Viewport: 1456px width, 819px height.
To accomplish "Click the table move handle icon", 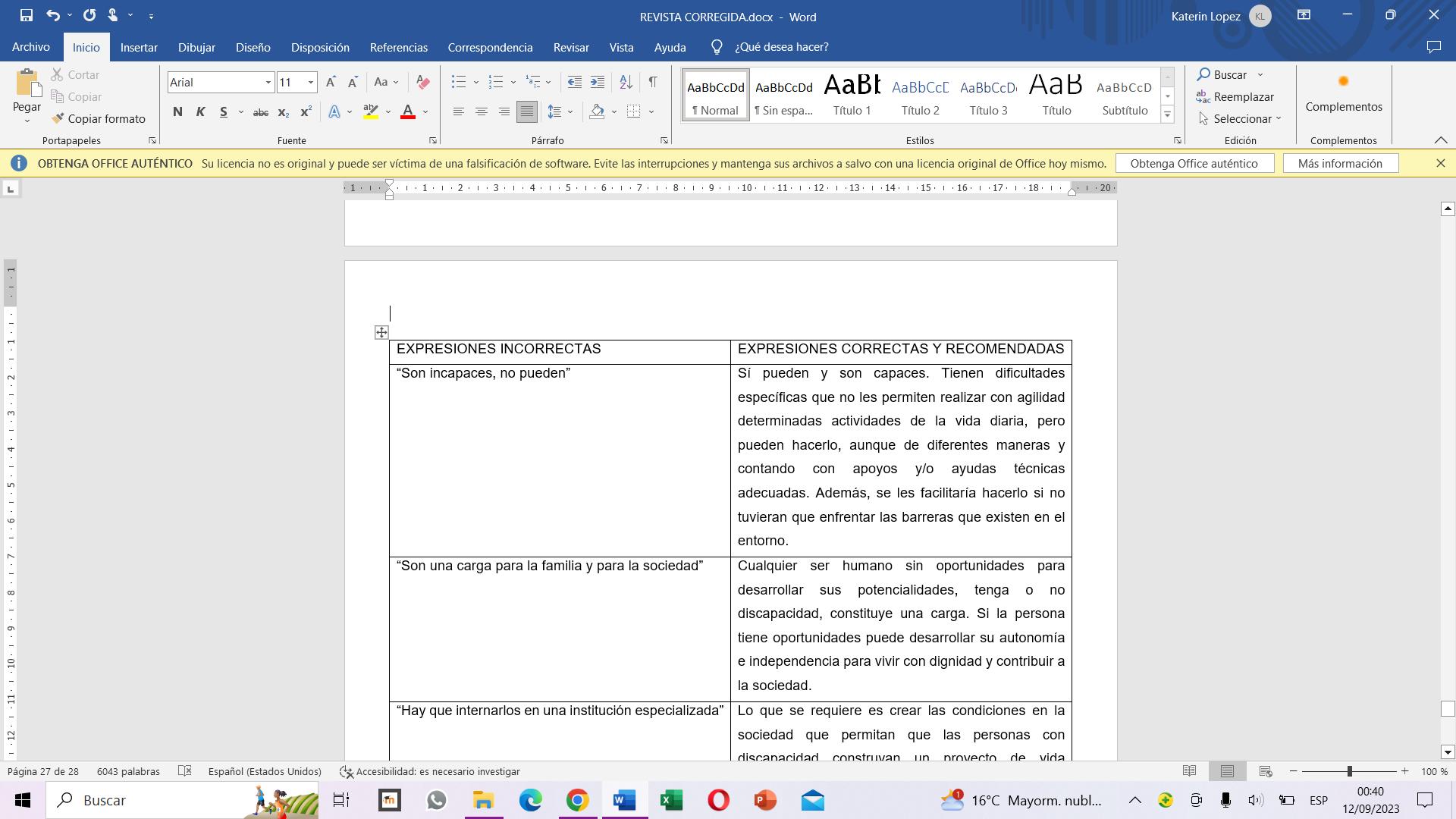I will click(x=381, y=332).
